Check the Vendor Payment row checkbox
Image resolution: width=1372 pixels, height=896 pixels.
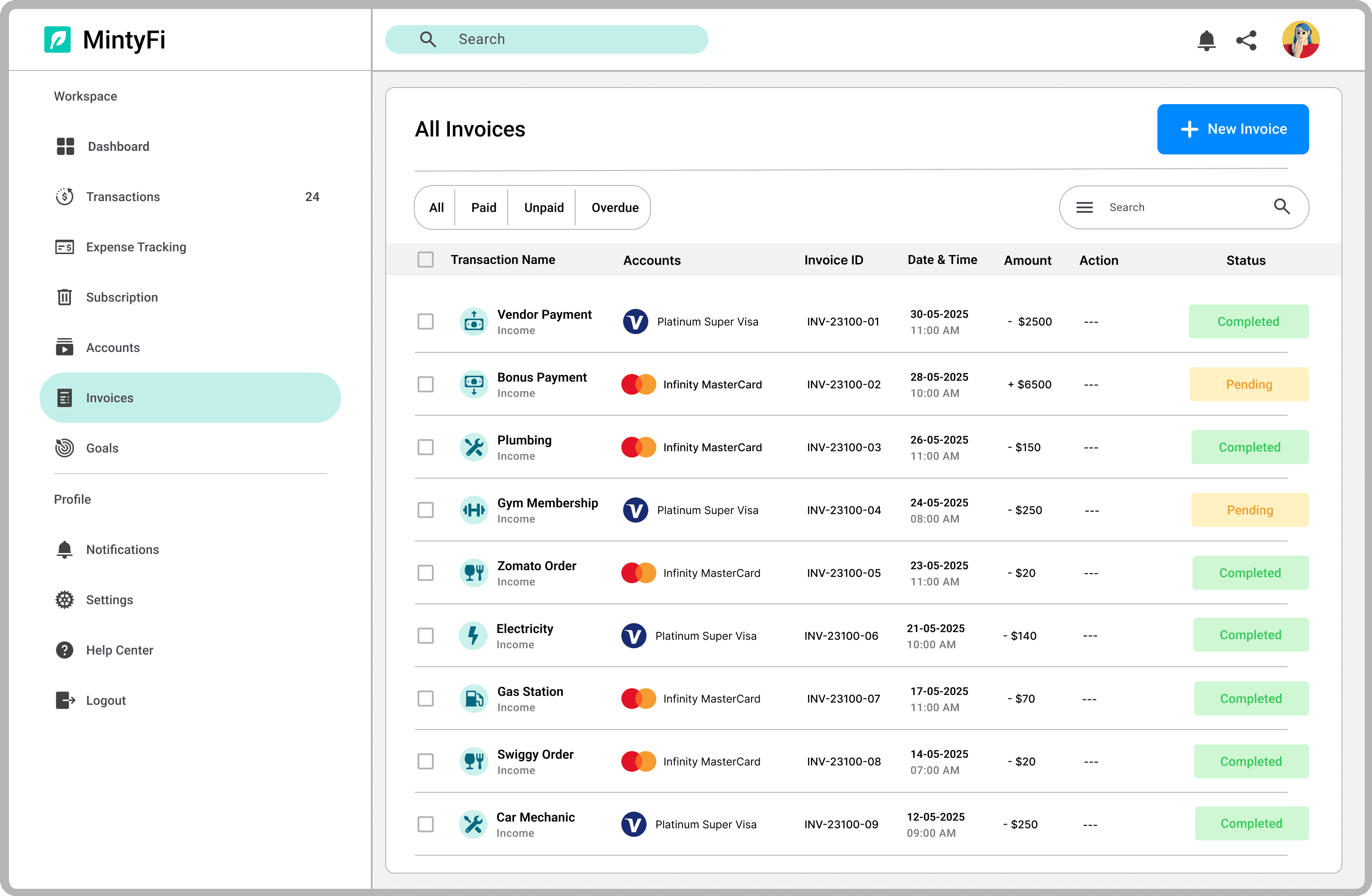(x=426, y=321)
